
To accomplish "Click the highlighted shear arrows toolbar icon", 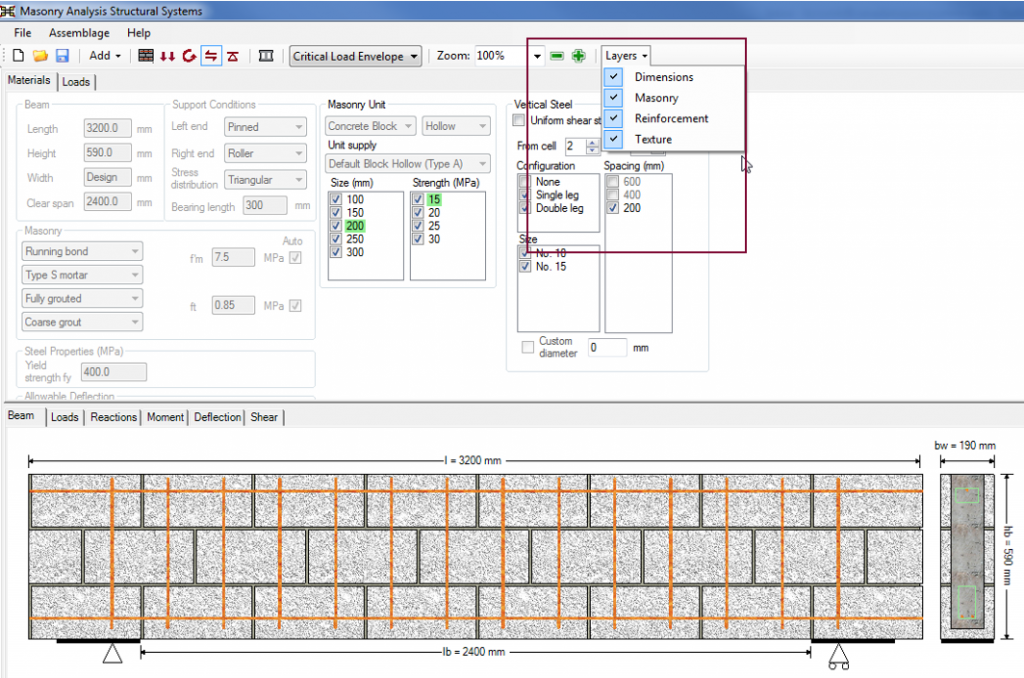I will (211, 56).
